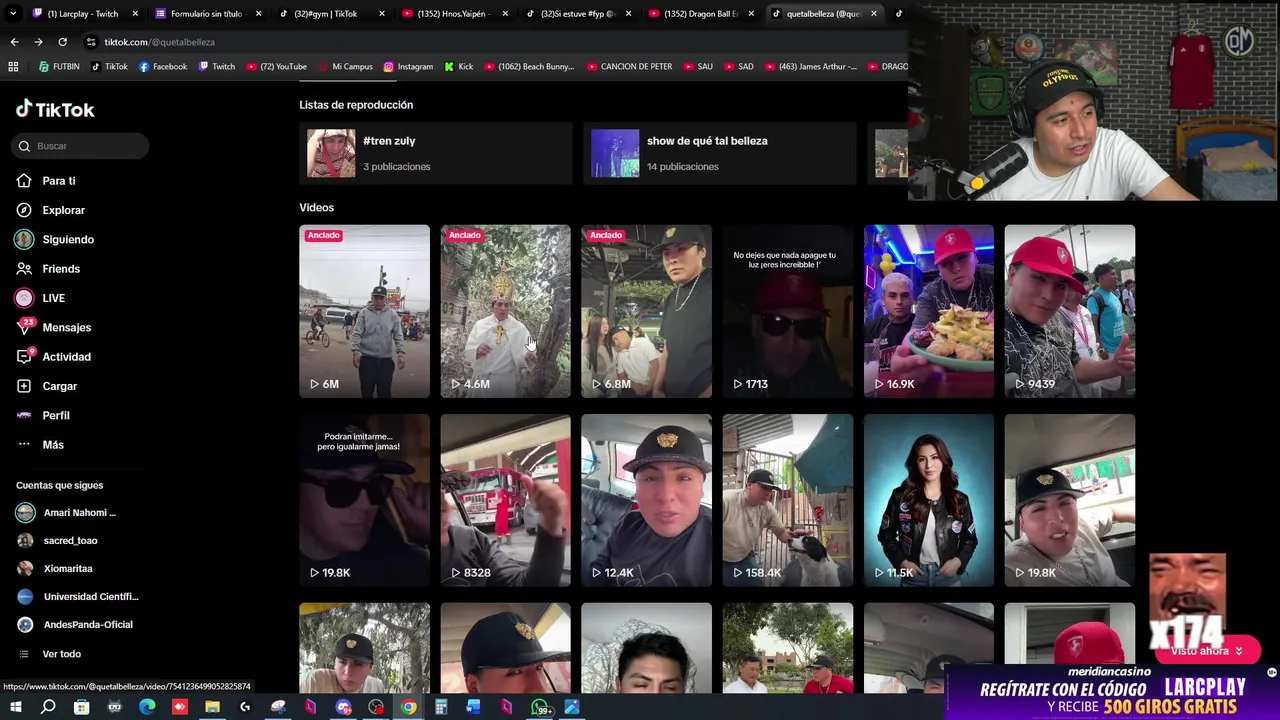Play pinned video with 4.6M views
The width and height of the screenshot is (1280, 720).
click(x=505, y=311)
